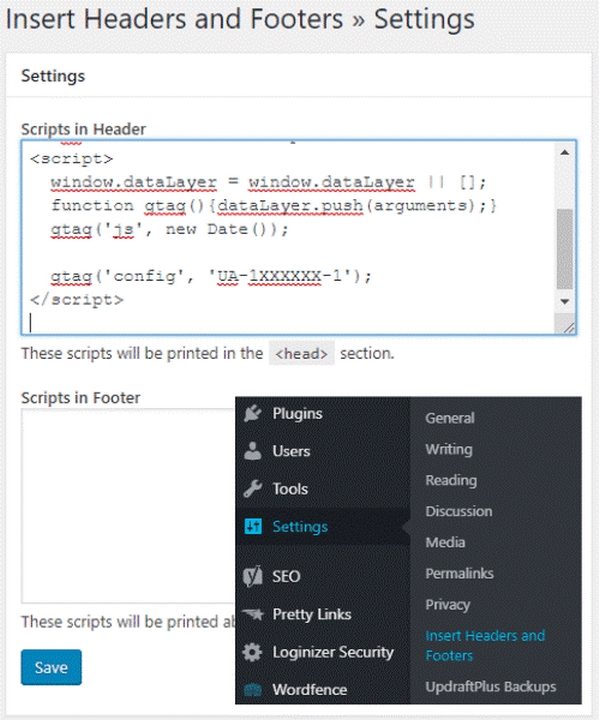Click the function gtag() code line
The width and height of the screenshot is (600, 720).
coord(274,205)
